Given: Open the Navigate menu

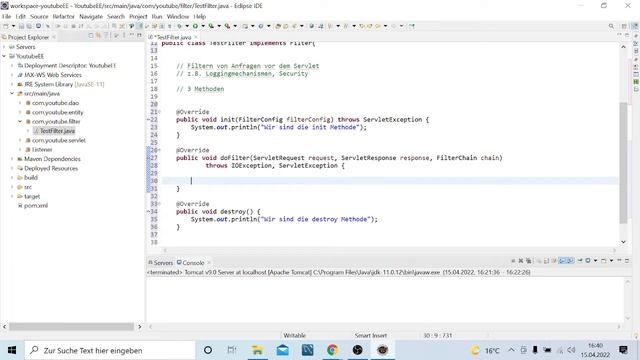Looking at the screenshot, I should (x=91, y=16).
